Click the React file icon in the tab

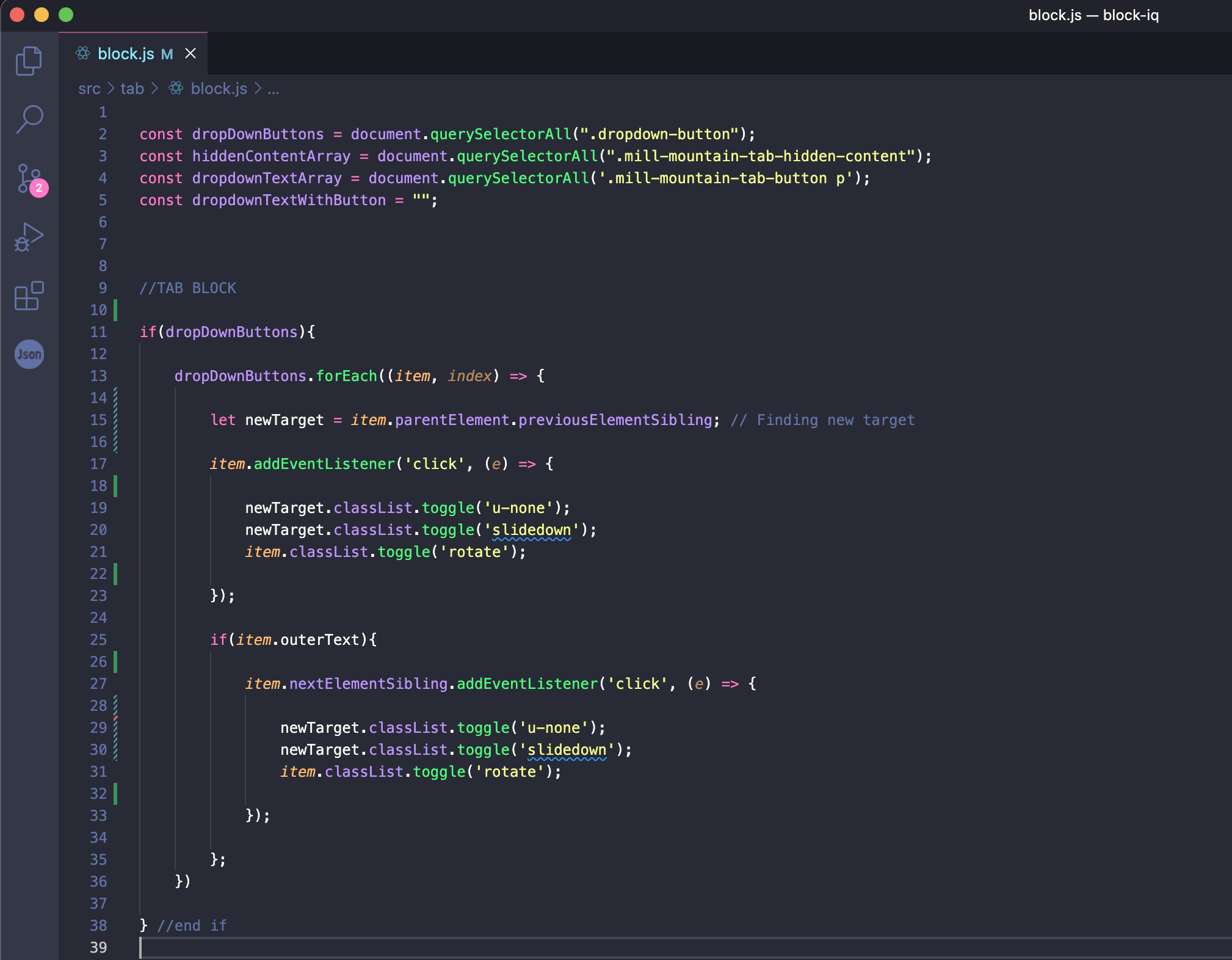tap(83, 54)
